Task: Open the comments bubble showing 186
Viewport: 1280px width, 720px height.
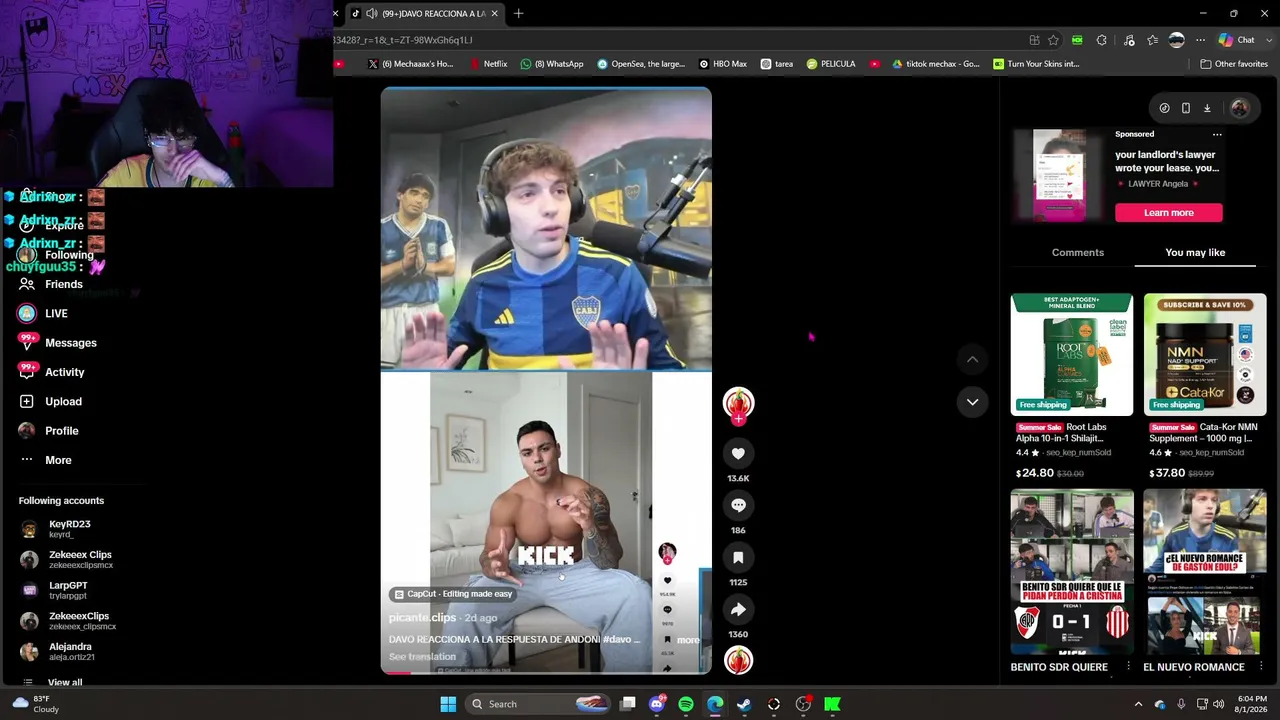Action: point(738,506)
